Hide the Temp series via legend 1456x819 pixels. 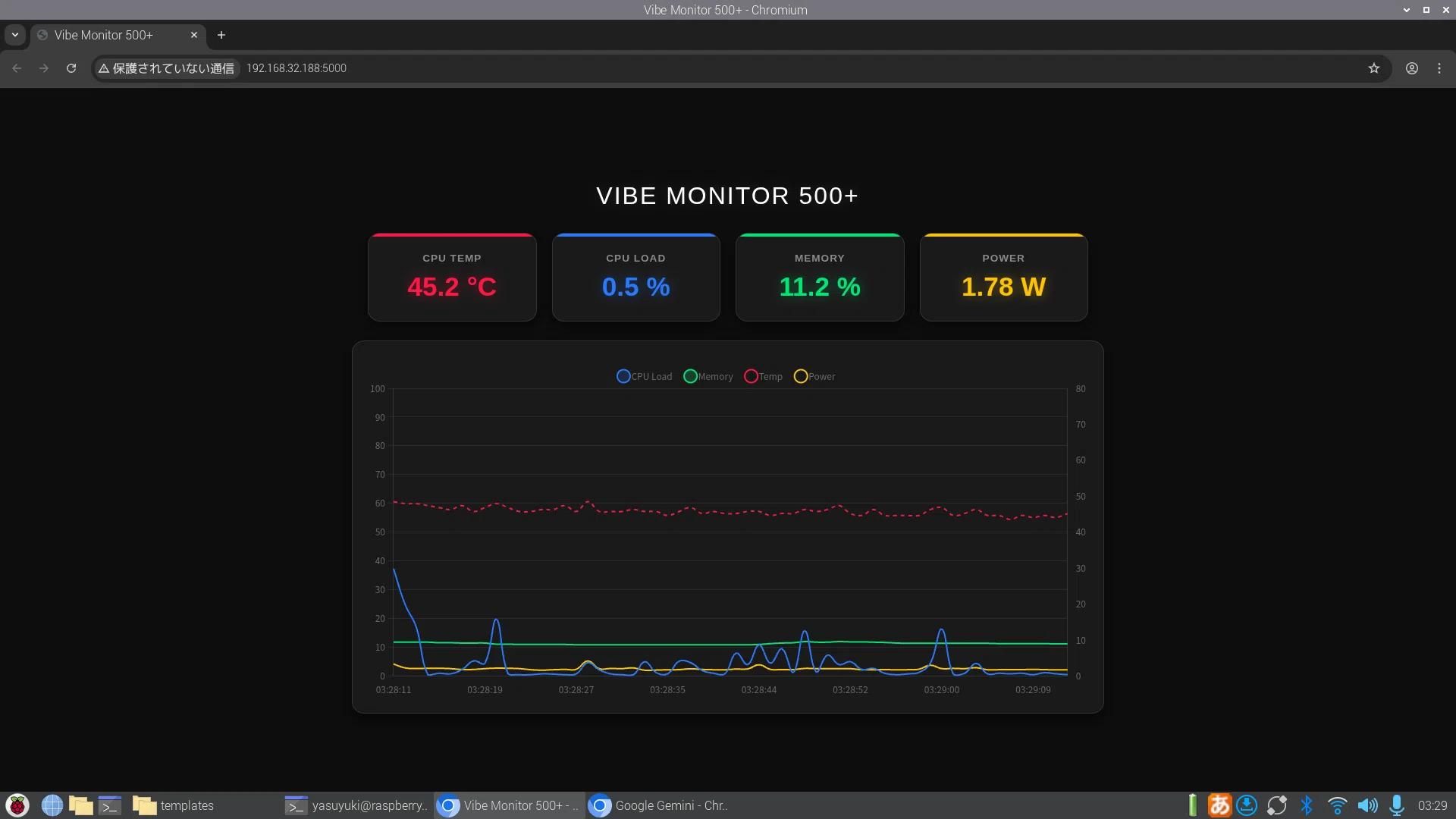pos(763,376)
